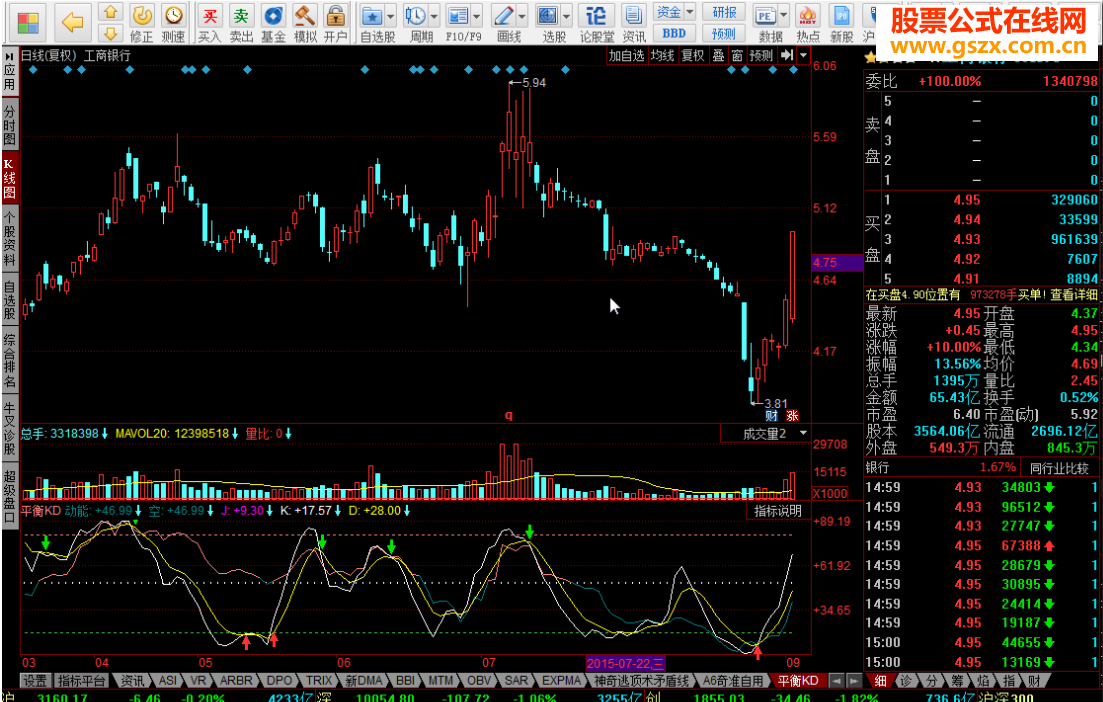The image size is (1103, 702).
Task: Toggle the chart header 预测 option
Action: click(761, 55)
